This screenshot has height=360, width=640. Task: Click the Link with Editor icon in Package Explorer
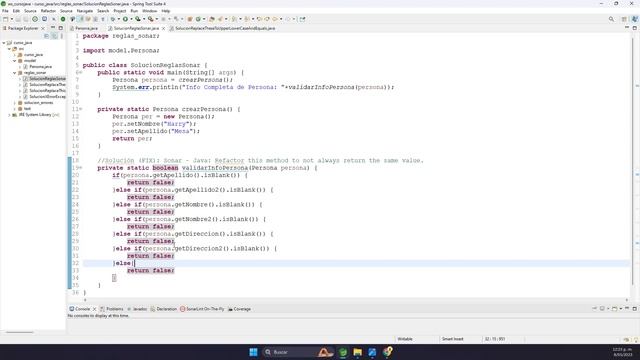54,36
